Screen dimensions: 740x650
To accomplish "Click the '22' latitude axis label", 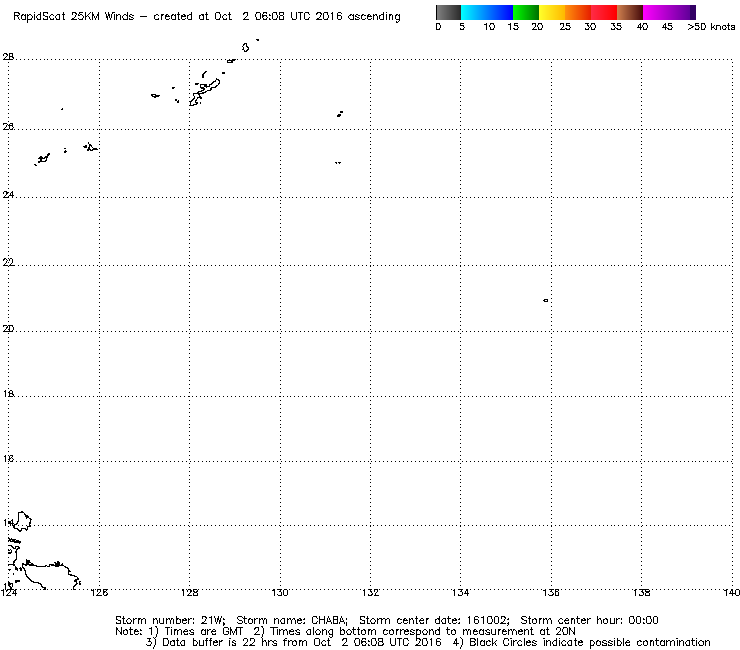I will [x=8, y=262].
